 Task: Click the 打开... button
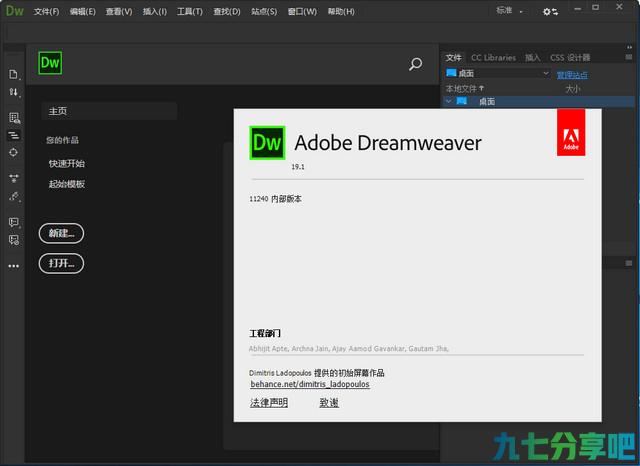[x=61, y=263]
